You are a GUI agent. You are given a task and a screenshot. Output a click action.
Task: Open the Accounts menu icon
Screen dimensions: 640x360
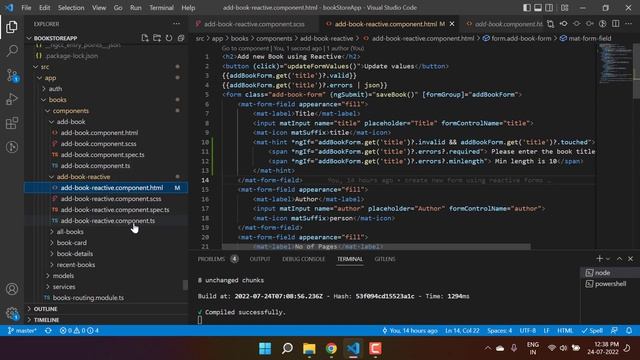coord(12,289)
